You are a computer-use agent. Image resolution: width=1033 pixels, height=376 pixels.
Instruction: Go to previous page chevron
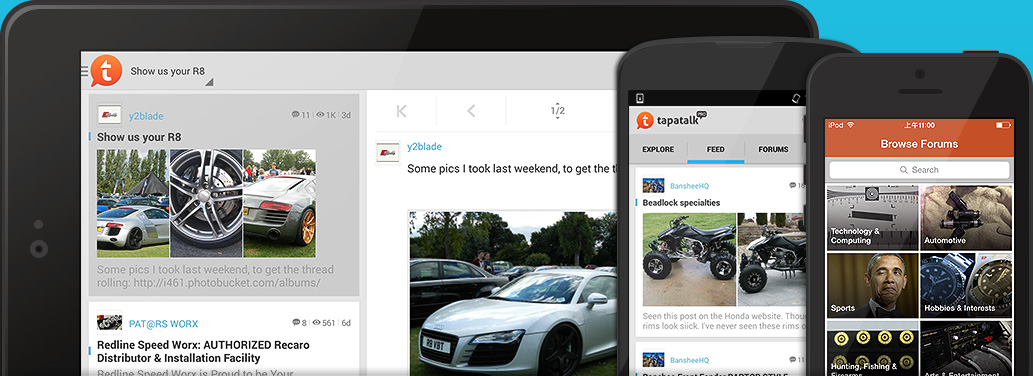(x=471, y=111)
